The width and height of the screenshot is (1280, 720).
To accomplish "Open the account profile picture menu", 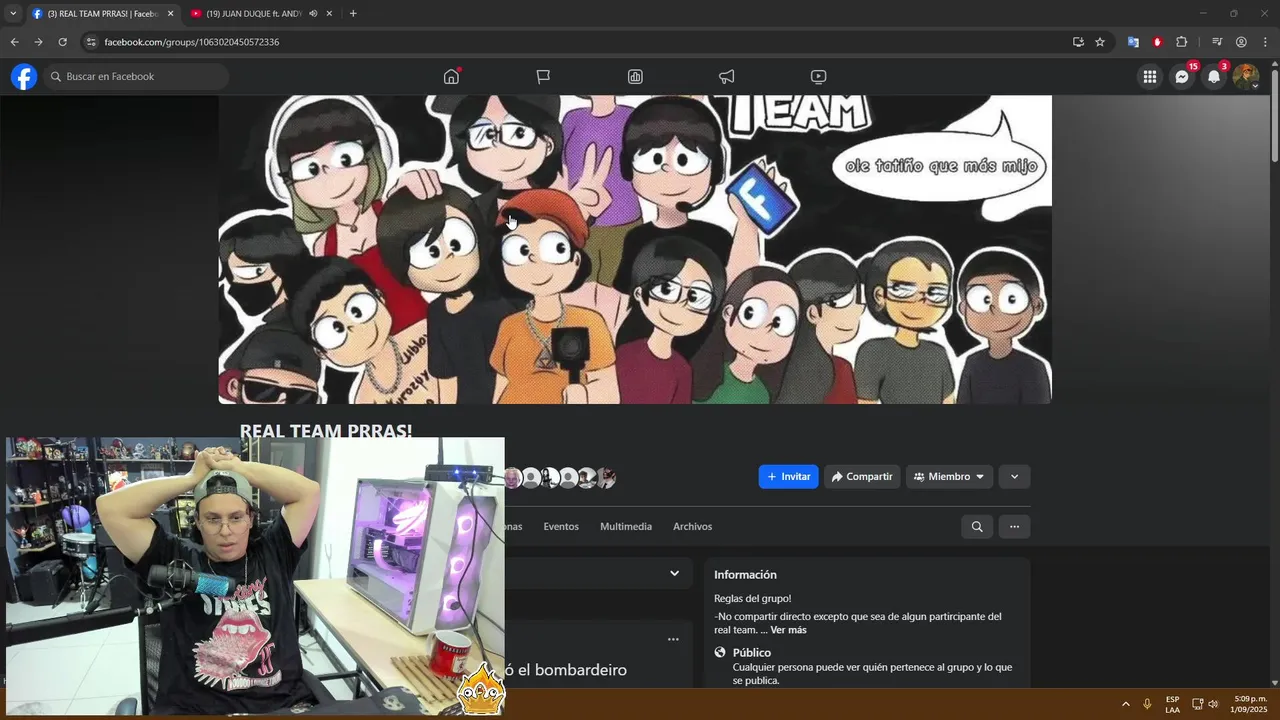I will pos(1246,76).
